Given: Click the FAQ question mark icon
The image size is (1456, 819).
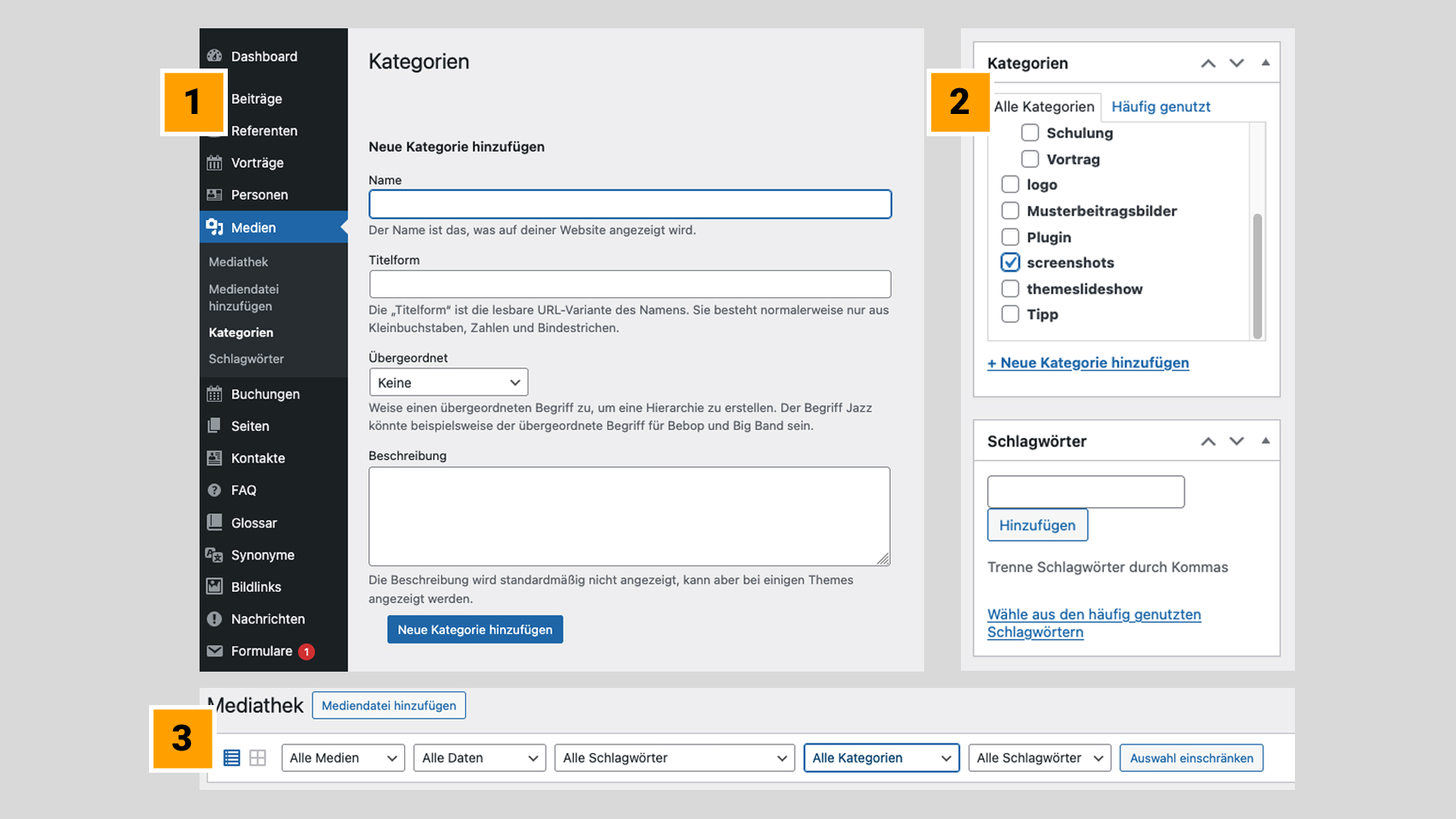Looking at the screenshot, I should (x=214, y=490).
